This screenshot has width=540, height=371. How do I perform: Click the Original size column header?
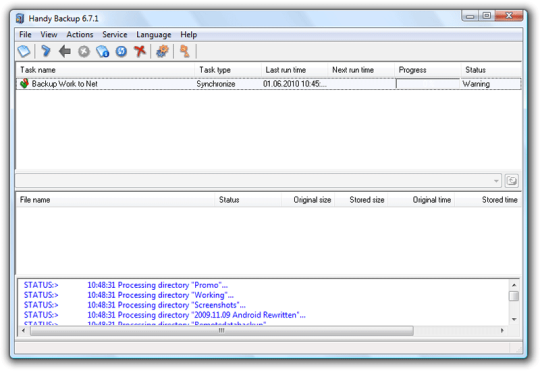pyautogui.click(x=308, y=200)
